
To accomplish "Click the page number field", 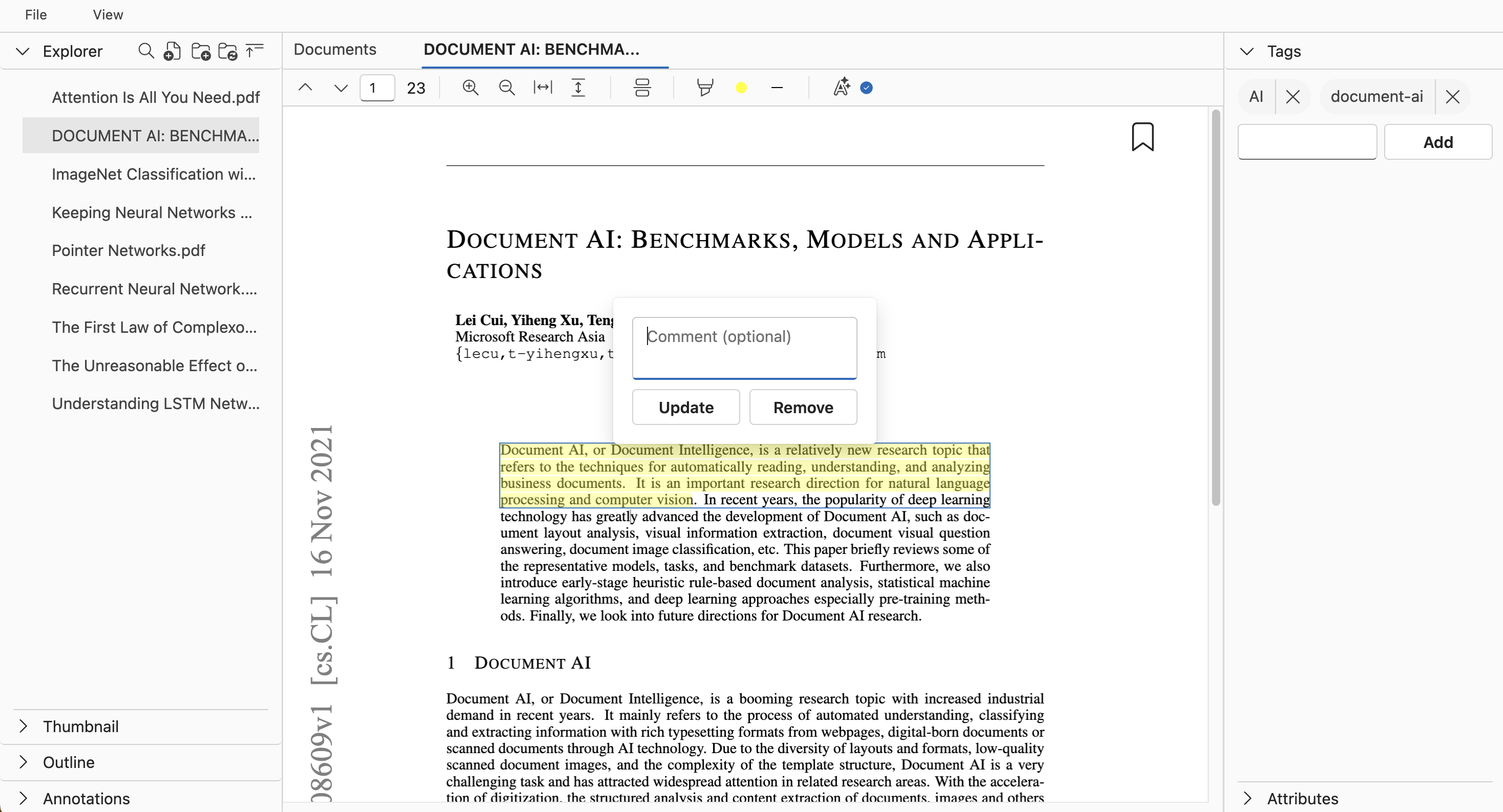I will click(377, 88).
